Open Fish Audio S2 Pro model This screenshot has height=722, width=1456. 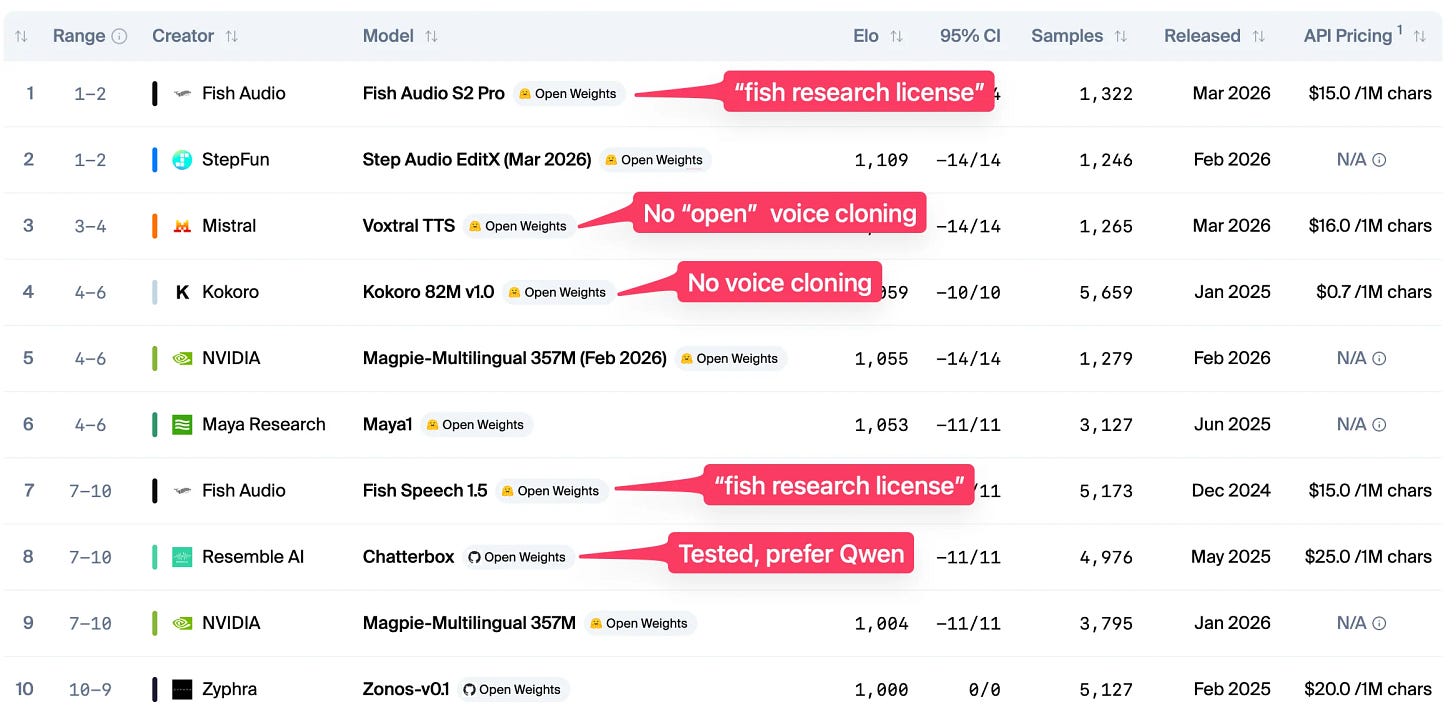pyautogui.click(x=434, y=93)
